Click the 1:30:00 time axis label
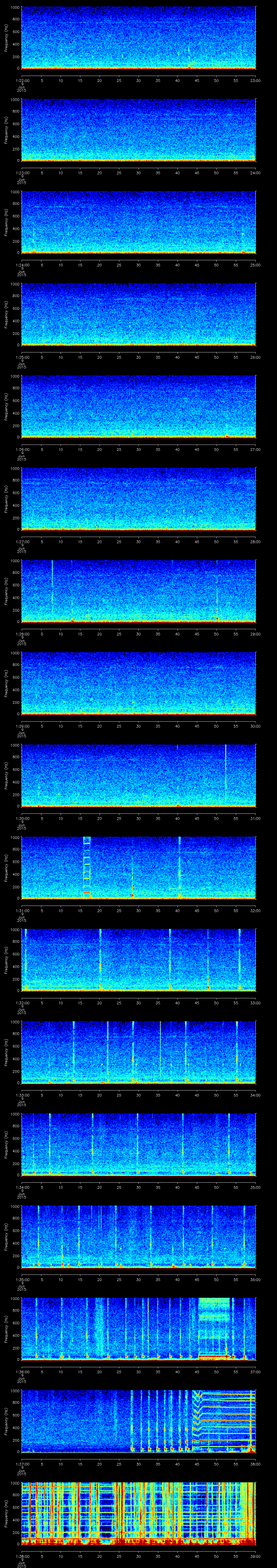The height and width of the screenshot is (1568, 277). point(21,818)
